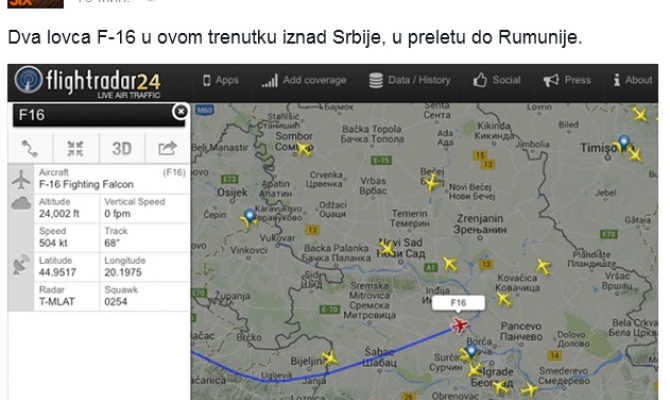The width and height of the screenshot is (670, 400).
Task: Select the yellow plane near Bijeljina
Action: point(330,357)
